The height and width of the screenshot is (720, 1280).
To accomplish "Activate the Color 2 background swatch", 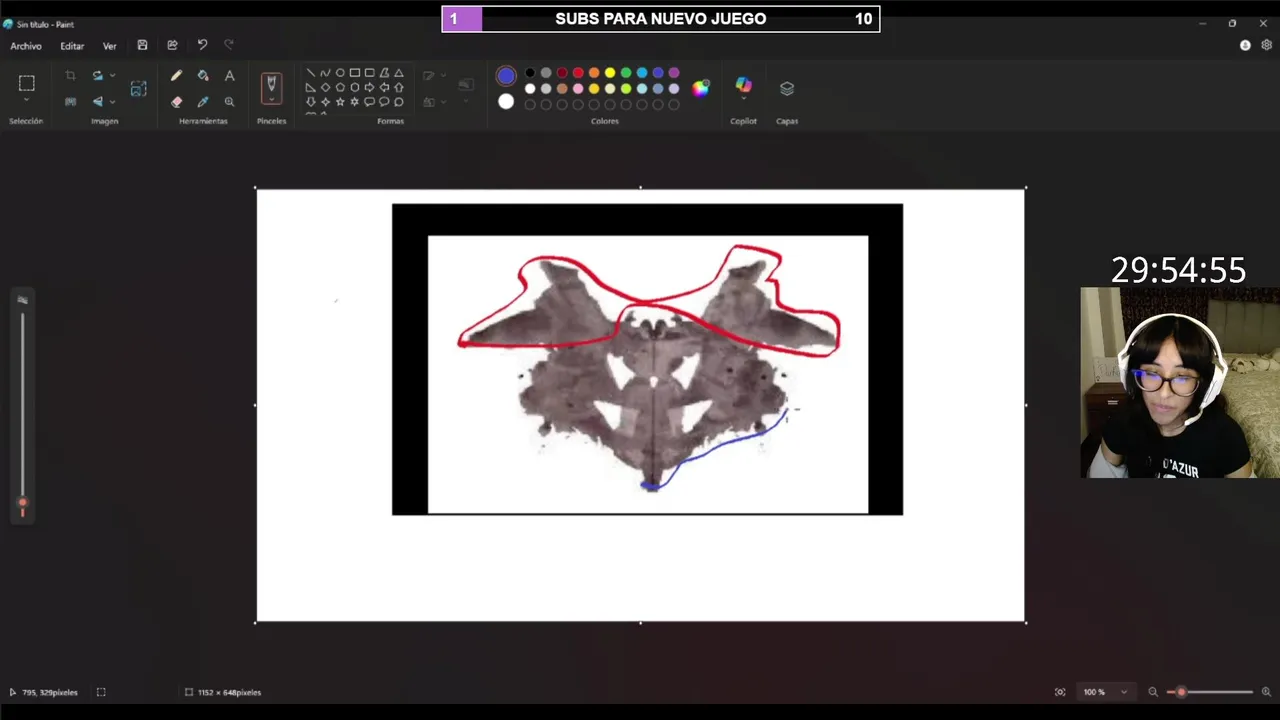I will click(x=506, y=101).
